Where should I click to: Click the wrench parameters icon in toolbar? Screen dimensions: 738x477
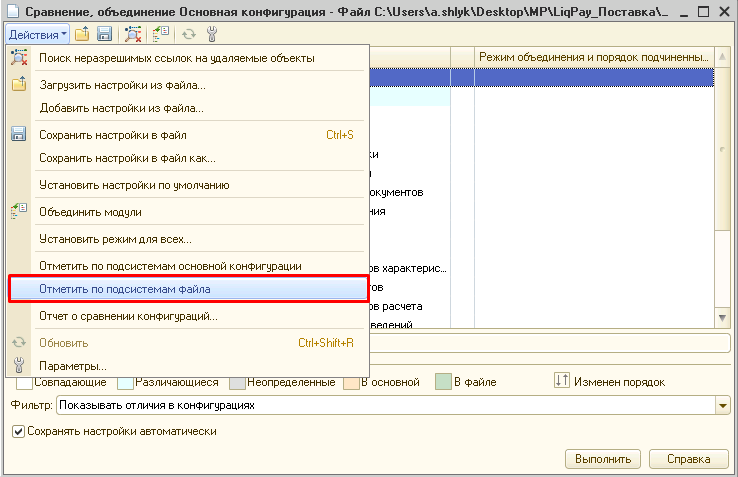[x=211, y=34]
